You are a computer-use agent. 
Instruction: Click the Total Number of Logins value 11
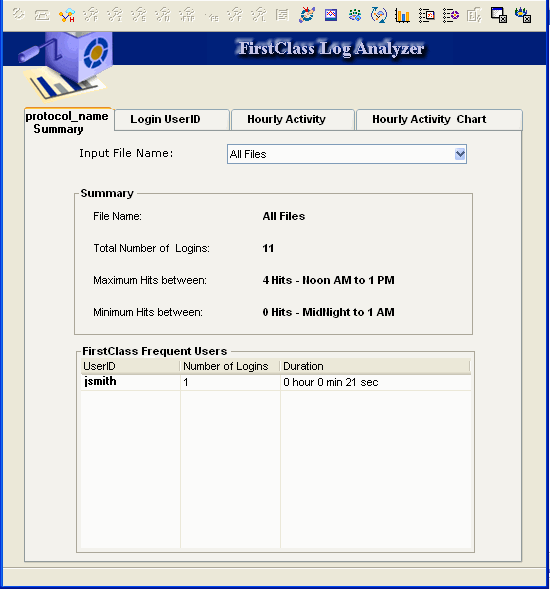(x=268, y=248)
